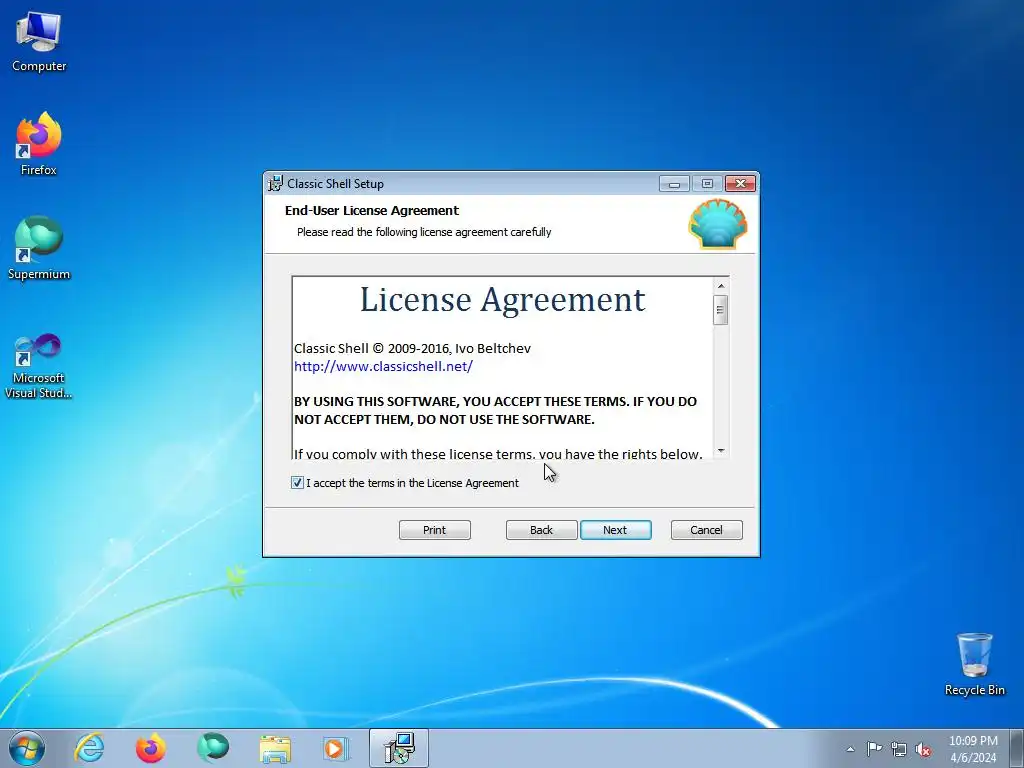This screenshot has height=768, width=1024.
Task: Click the Classic Shell Setup title bar icon
Action: point(276,184)
